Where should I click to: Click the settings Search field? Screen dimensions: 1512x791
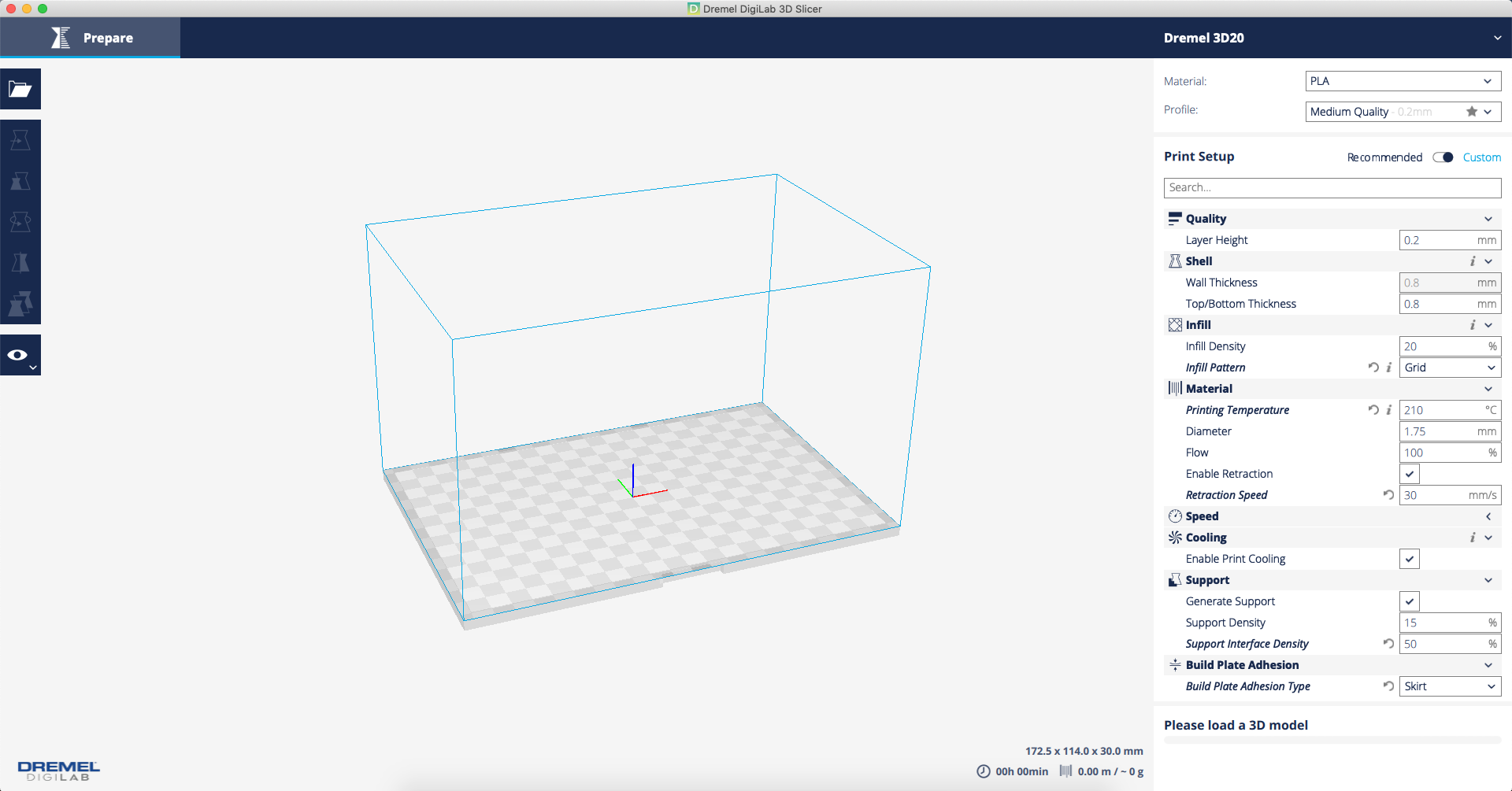point(1332,187)
